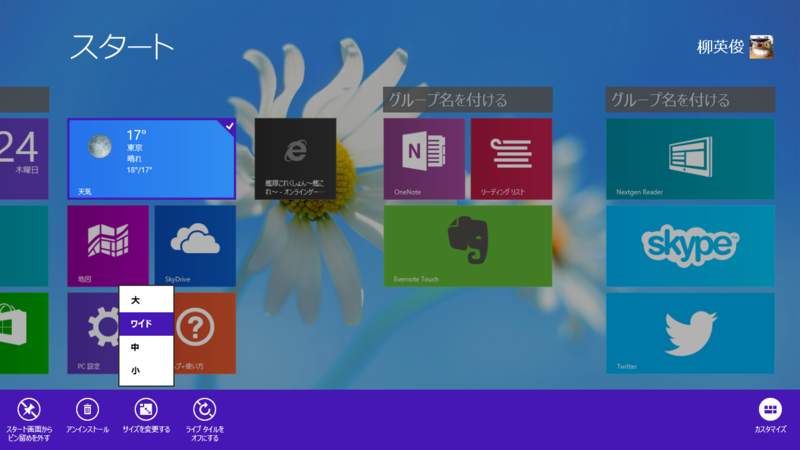
Task: Open the OneNote tile
Action: tap(424, 159)
